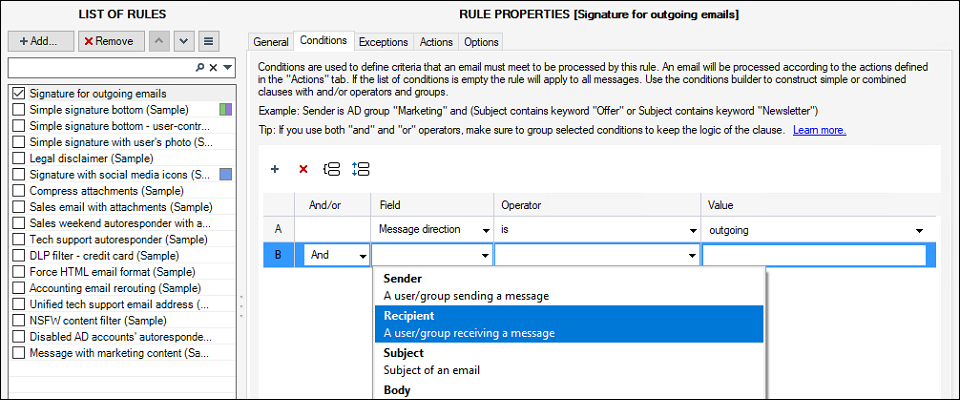
Task: Check NSFW content filter (Sample) checkbox
Action: coord(18,320)
